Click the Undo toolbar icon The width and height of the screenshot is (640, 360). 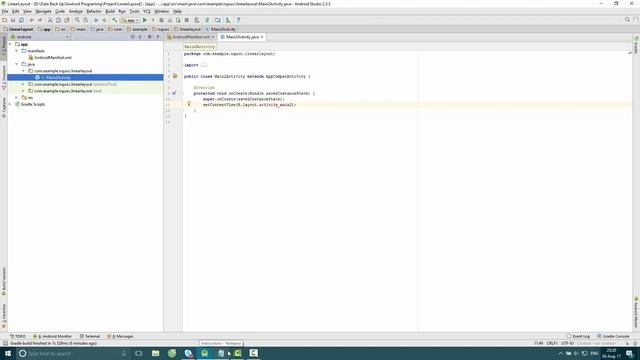click(31, 20)
